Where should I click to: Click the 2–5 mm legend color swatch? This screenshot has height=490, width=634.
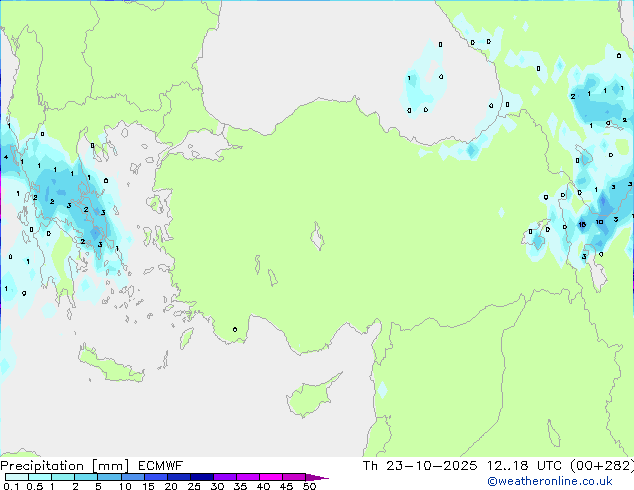point(86,477)
